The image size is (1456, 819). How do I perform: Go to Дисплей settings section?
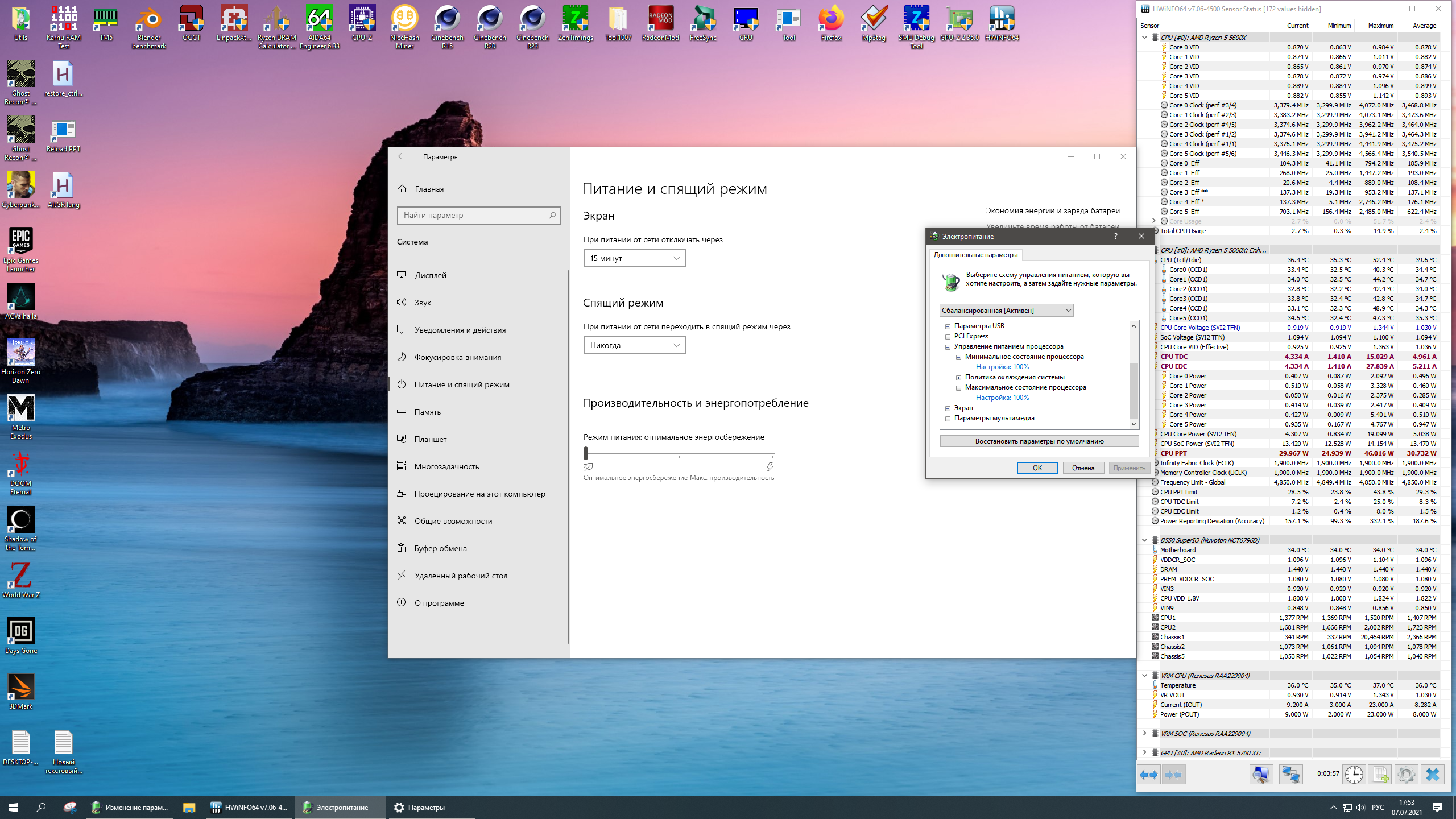[430, 275]
